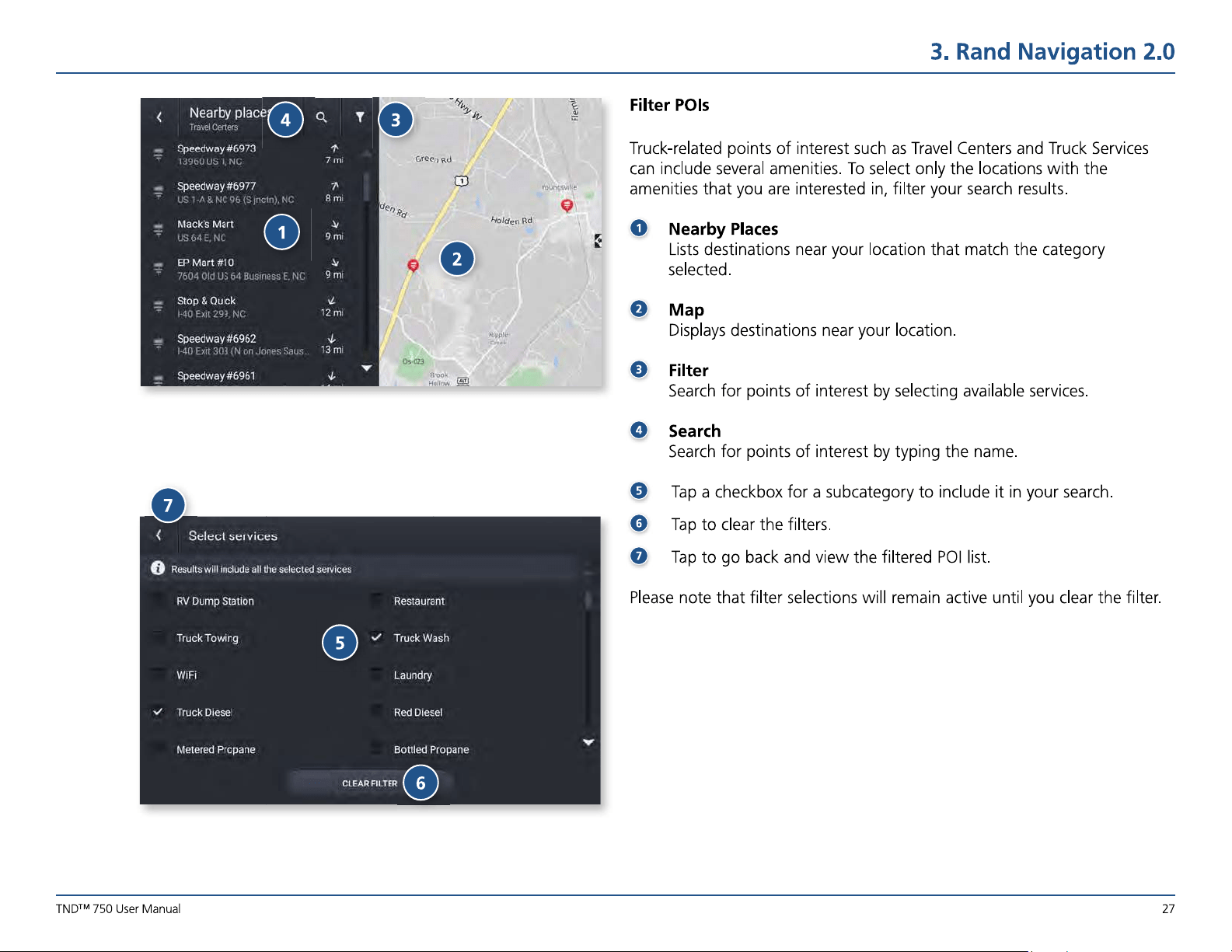Select the Speedway #6962 list entry name

pos(216,339)
